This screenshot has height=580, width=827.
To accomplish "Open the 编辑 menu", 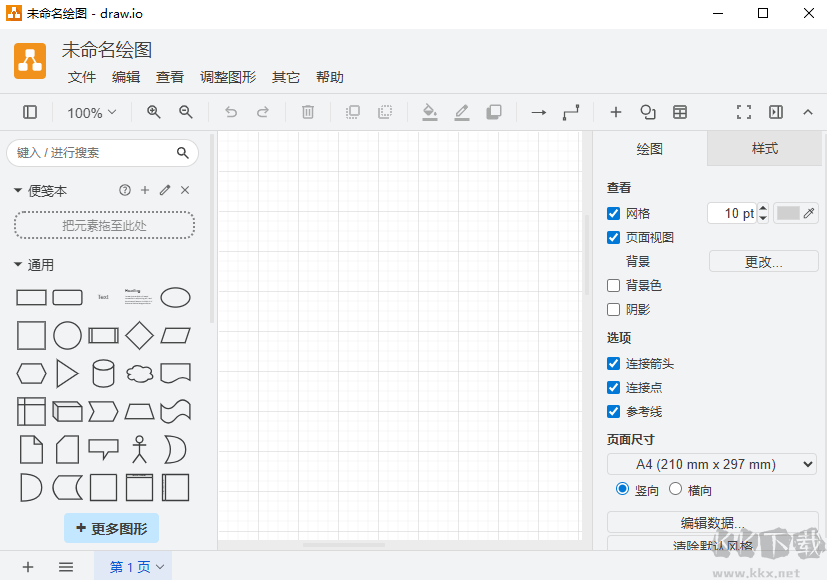I will 126,78.
